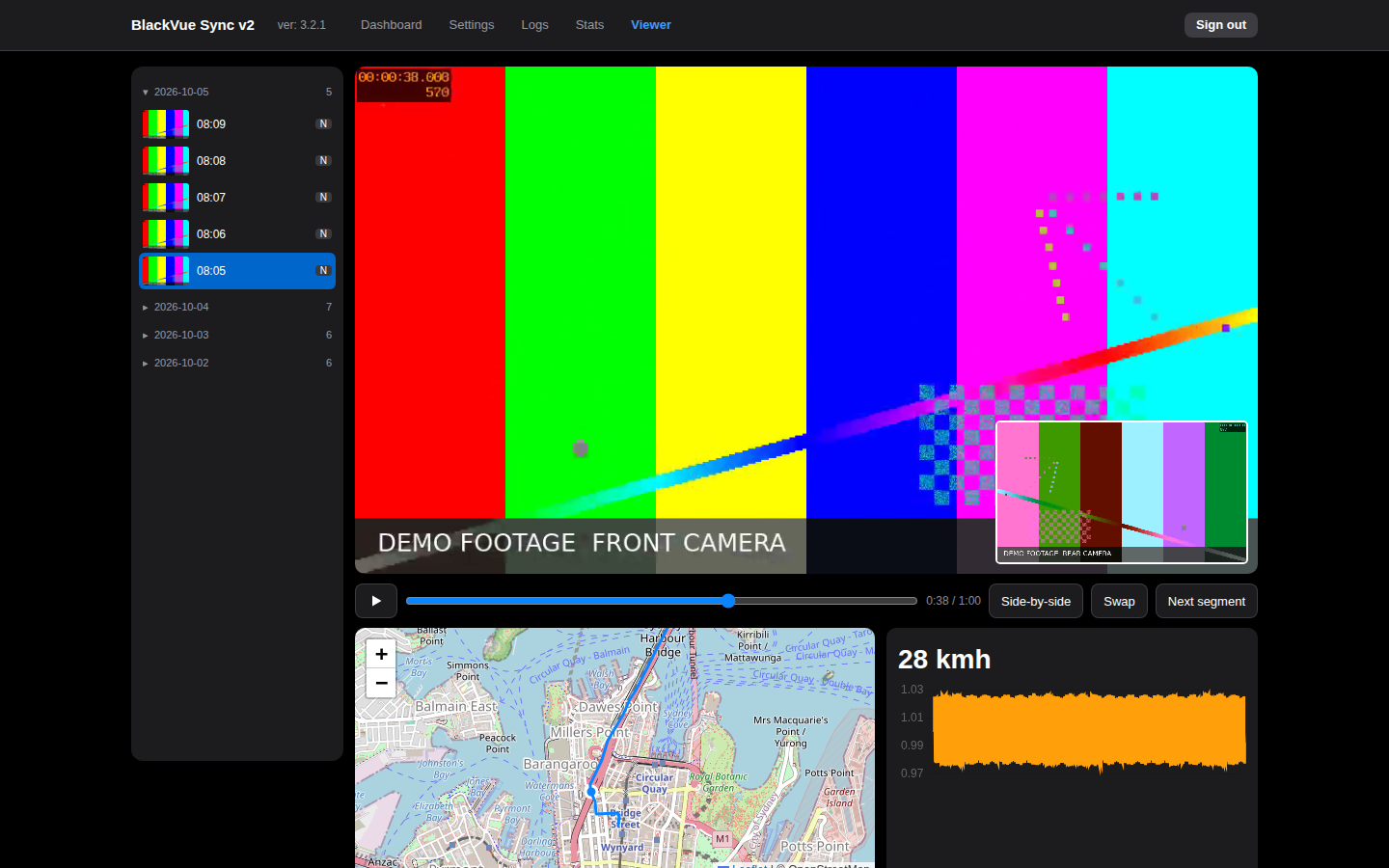1389x868 pixels.
Task: Play the video with the play button
Action: tap(376, 601)
